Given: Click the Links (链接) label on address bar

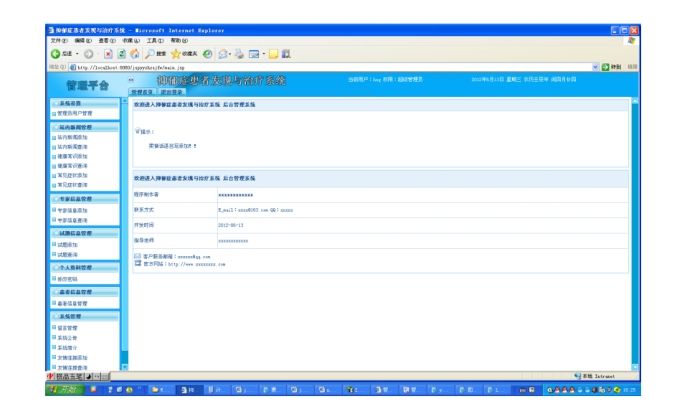Looking at the screenshot, I should click(632, 67).
